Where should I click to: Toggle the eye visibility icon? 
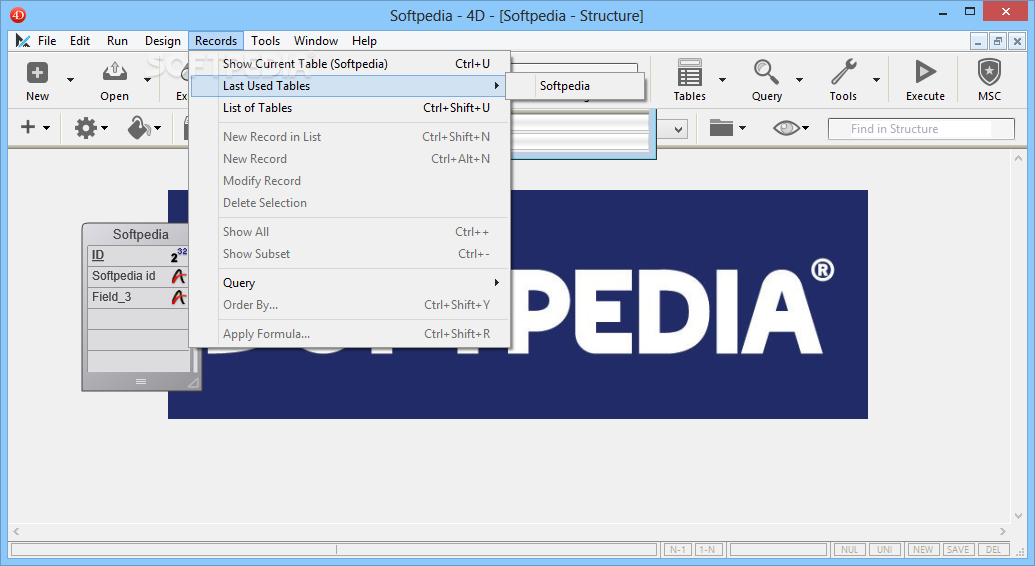pos(785,128)
